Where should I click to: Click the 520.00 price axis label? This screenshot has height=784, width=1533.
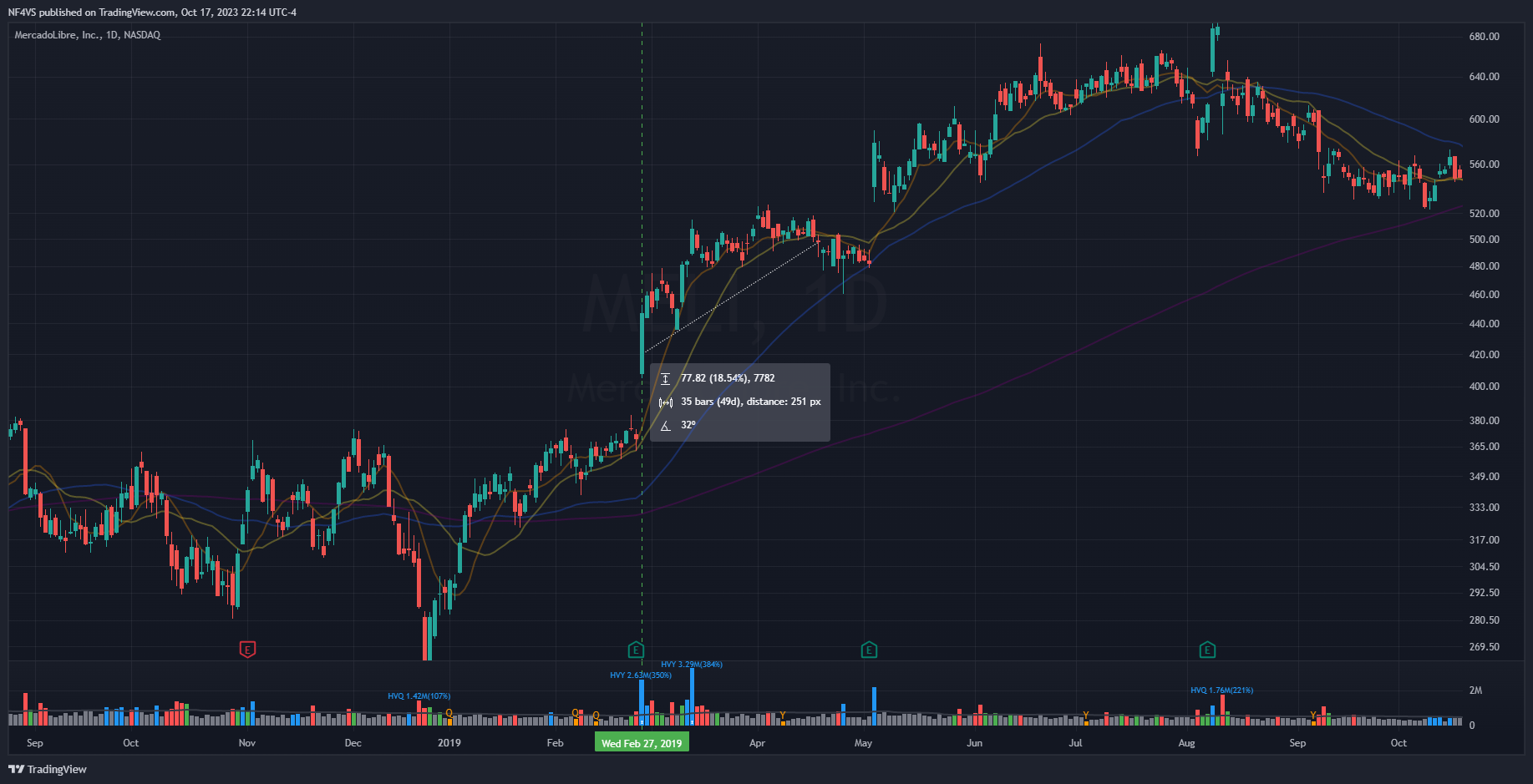[x=1484, y=214]
